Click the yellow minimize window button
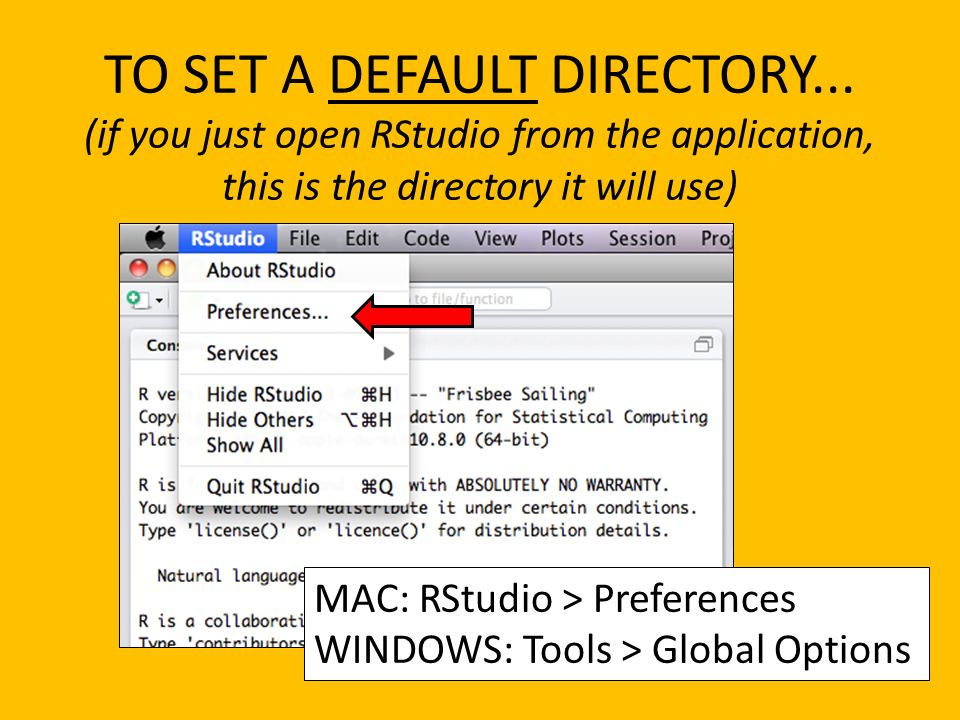The height and width of the screenshot is (720, 960). (x=167, y=269)
